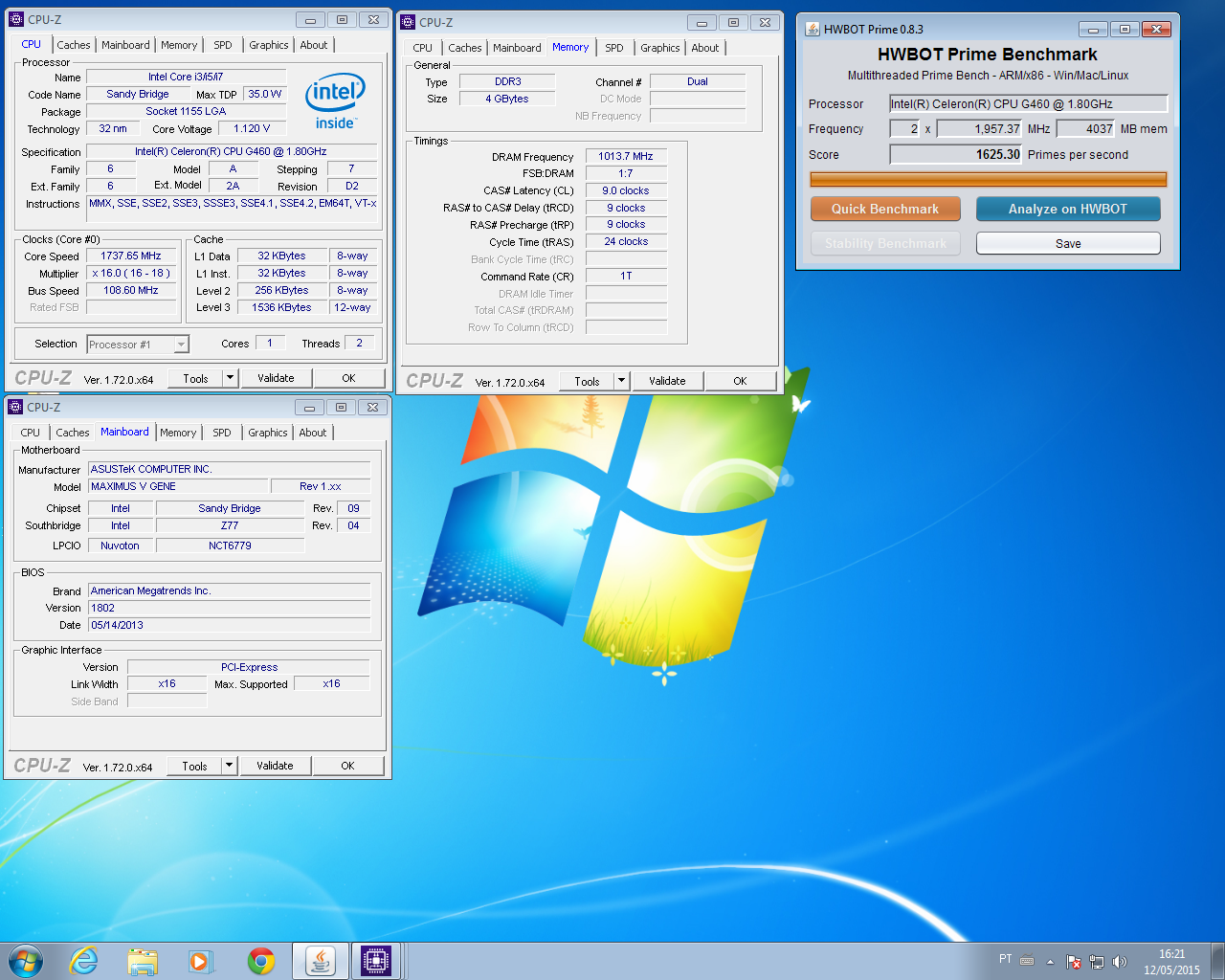Image resolution: width=1225 pixels, height=980 pixels.
Task: Open Graphics tab in CPU window
Action: pos(269,45)
